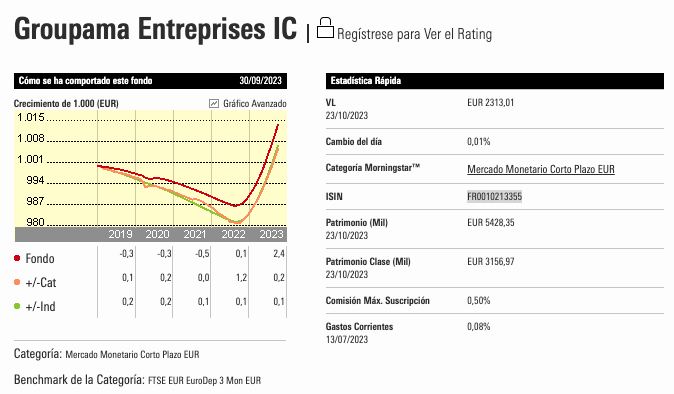
Task: Click the VL value EUR 2313,01
Action: click(490, 103)
